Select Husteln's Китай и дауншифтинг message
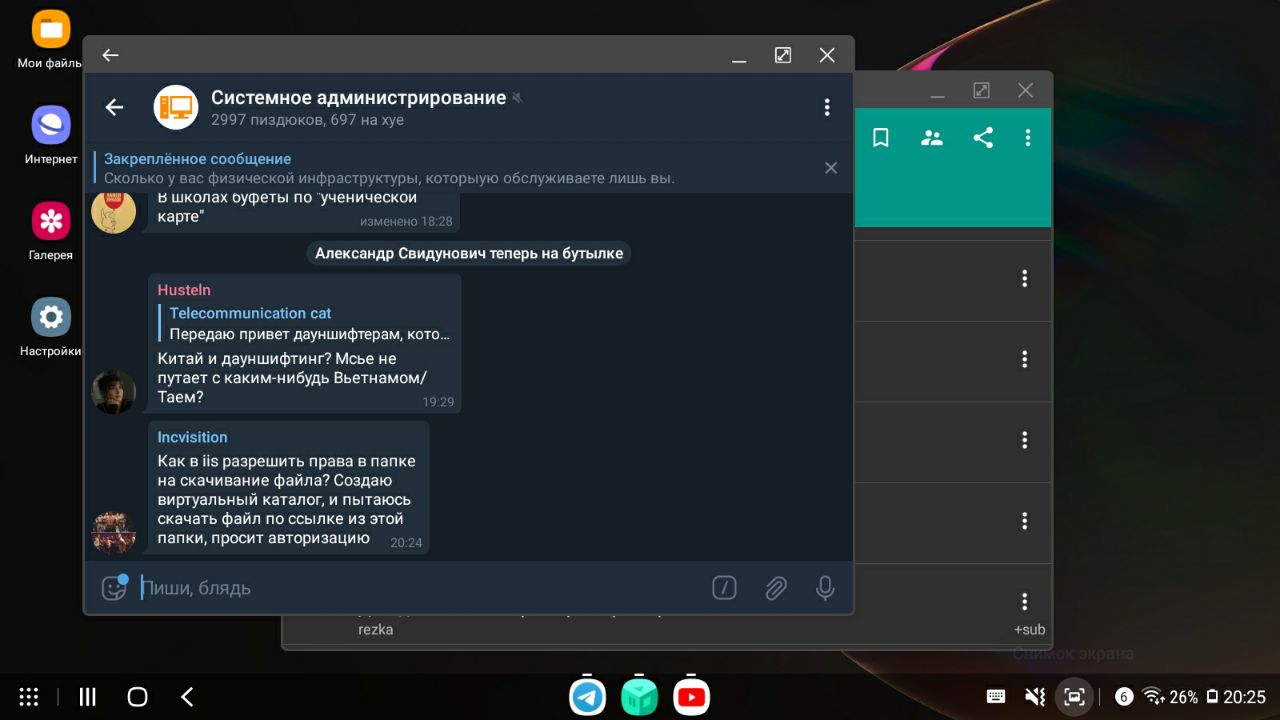This screenshot has width=1280, height=720. [x=305, y=343]
